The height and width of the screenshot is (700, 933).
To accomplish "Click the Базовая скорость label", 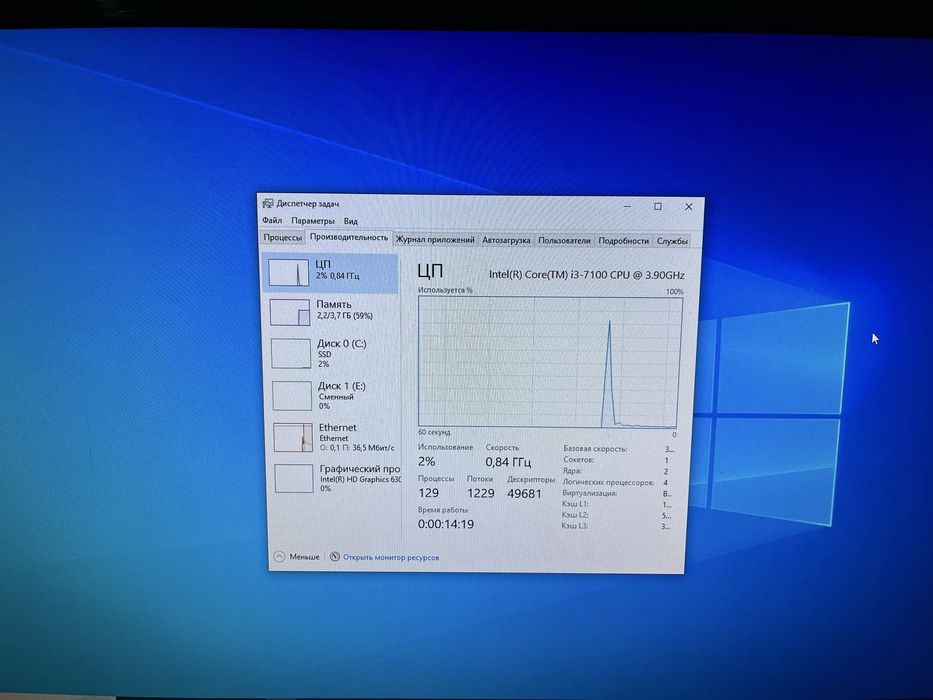I will tap(595, 449).
